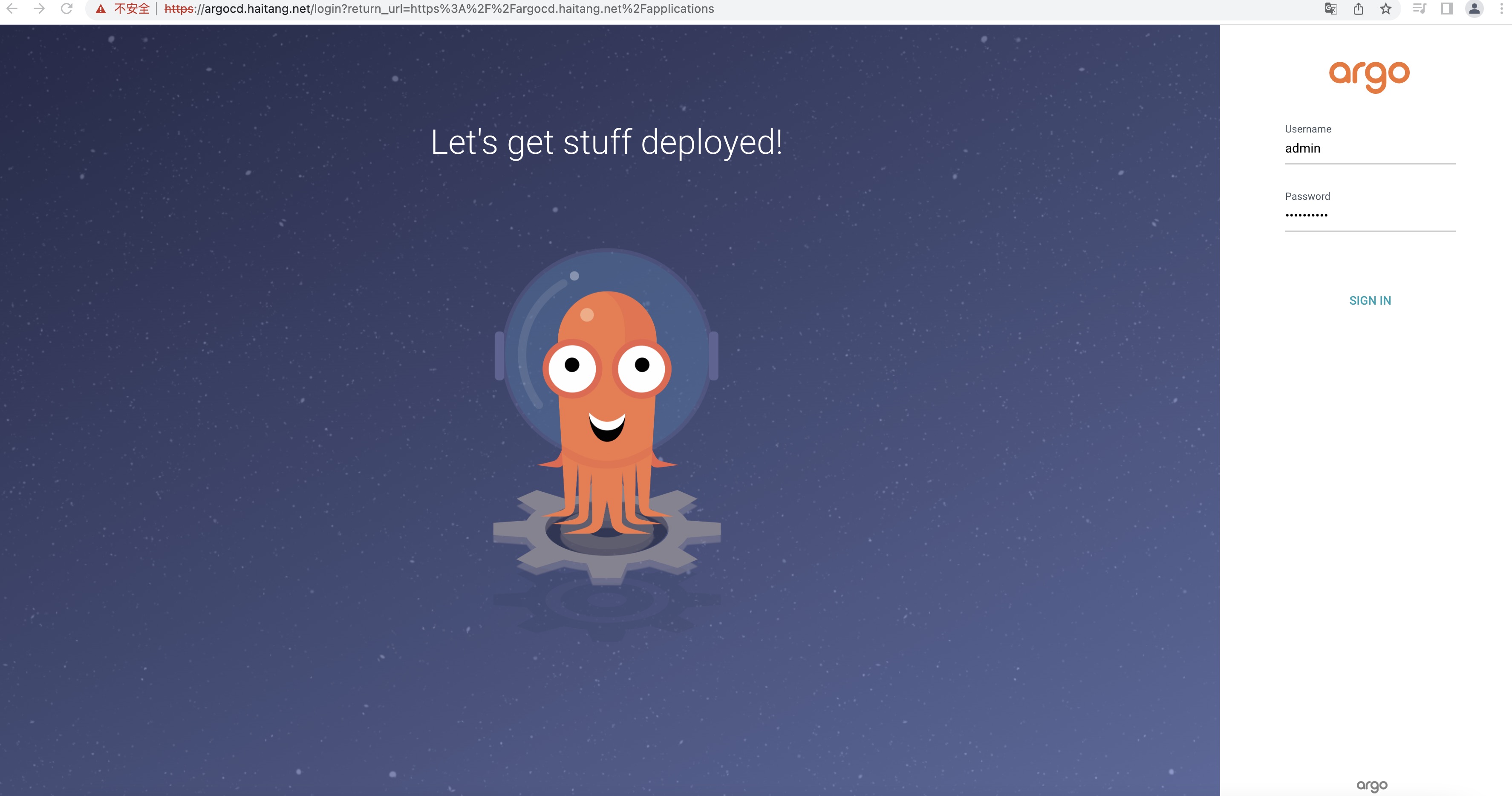Click the 不安全 security label

(x=132, y=9)
